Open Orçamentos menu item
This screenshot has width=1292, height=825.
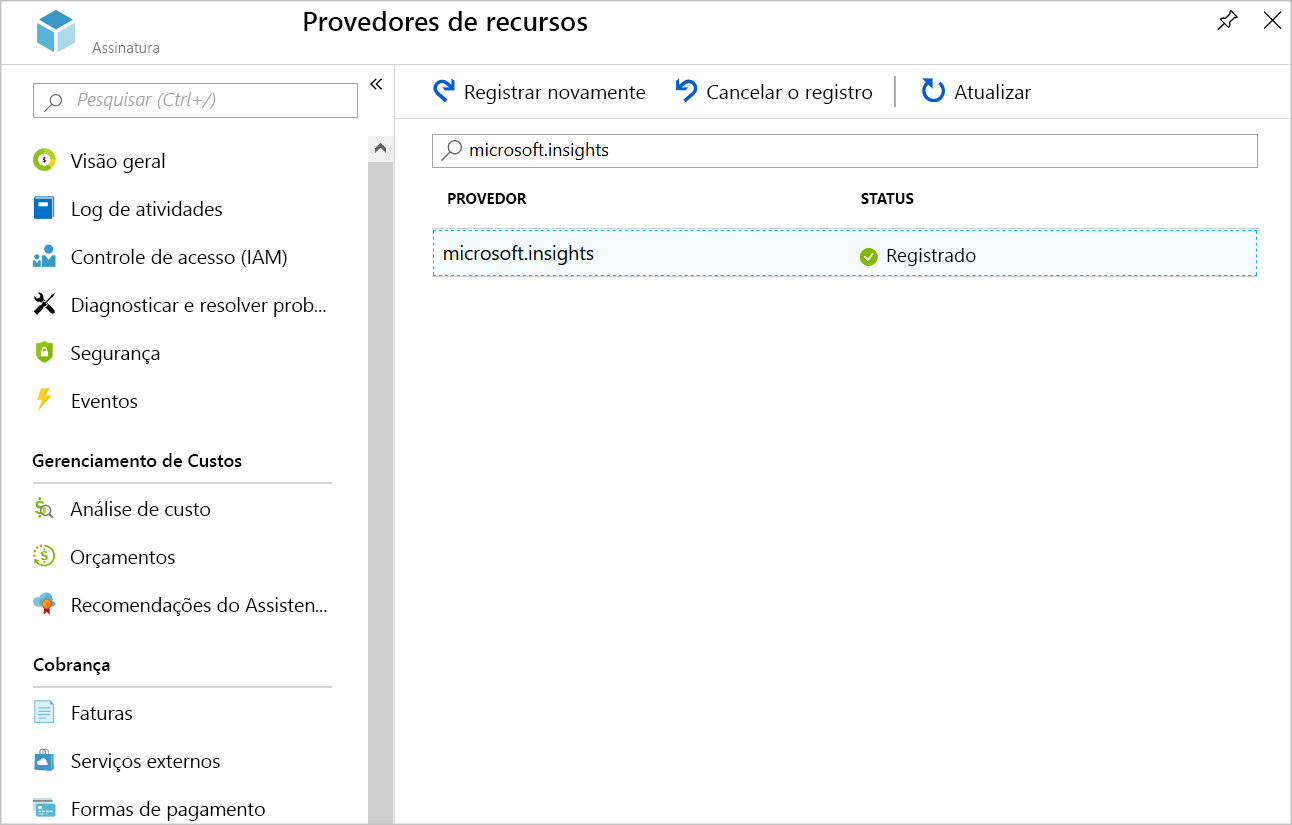[x=123, y=557]
